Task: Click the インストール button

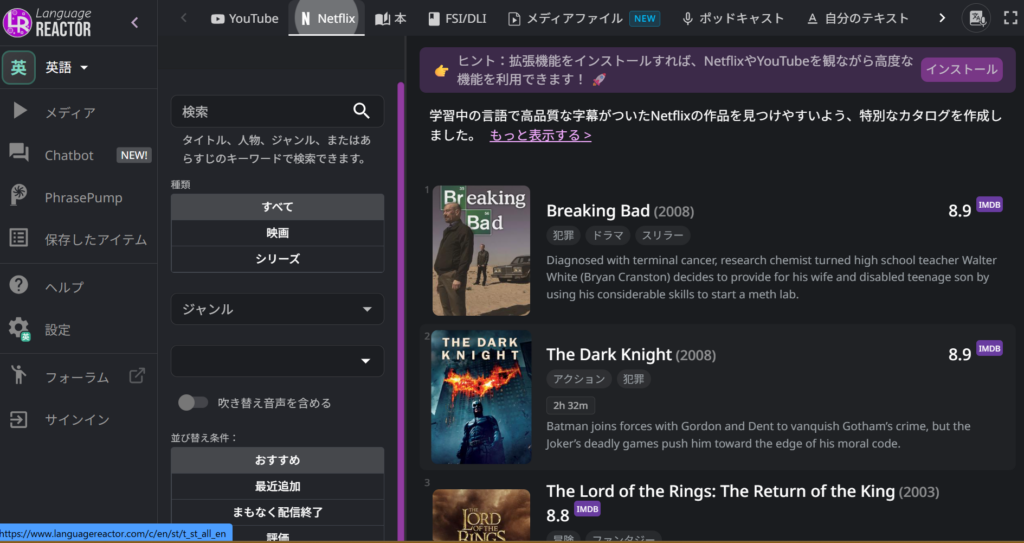Action: 960,69
